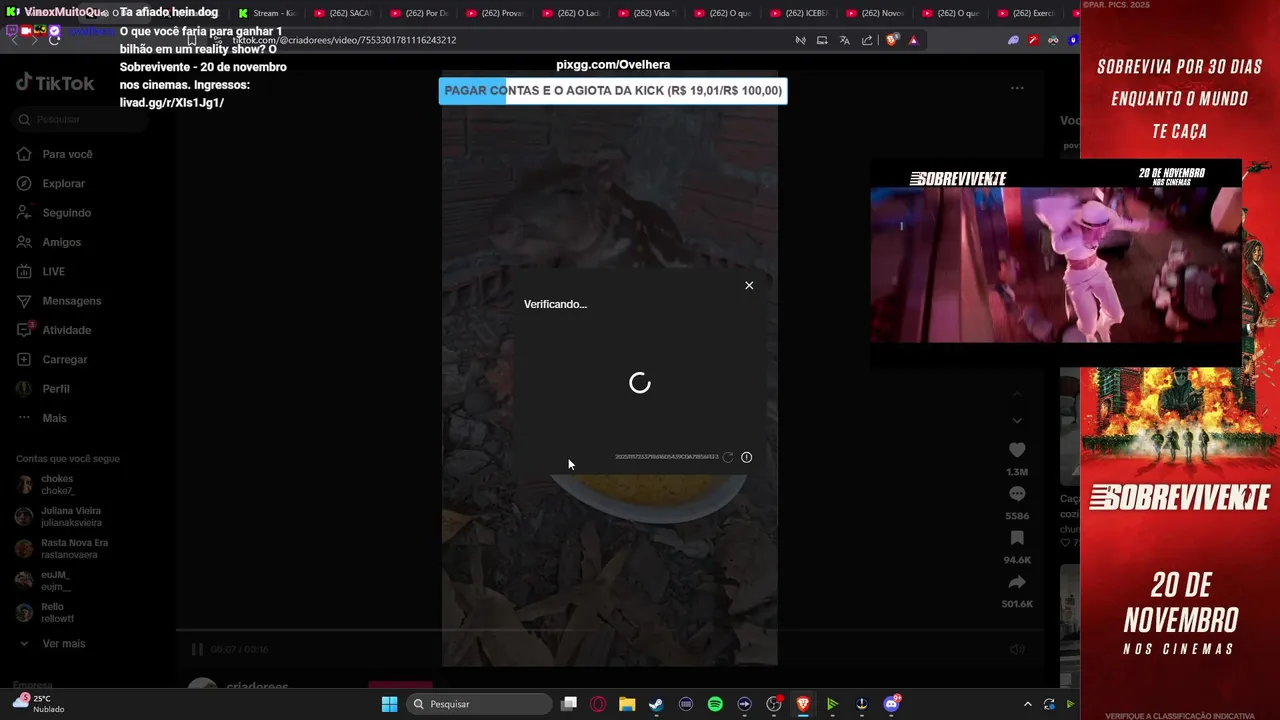Open LIVE section in TikTok sidebar
The height and width of the screenshot is (720, 1280).
(53, 272)
